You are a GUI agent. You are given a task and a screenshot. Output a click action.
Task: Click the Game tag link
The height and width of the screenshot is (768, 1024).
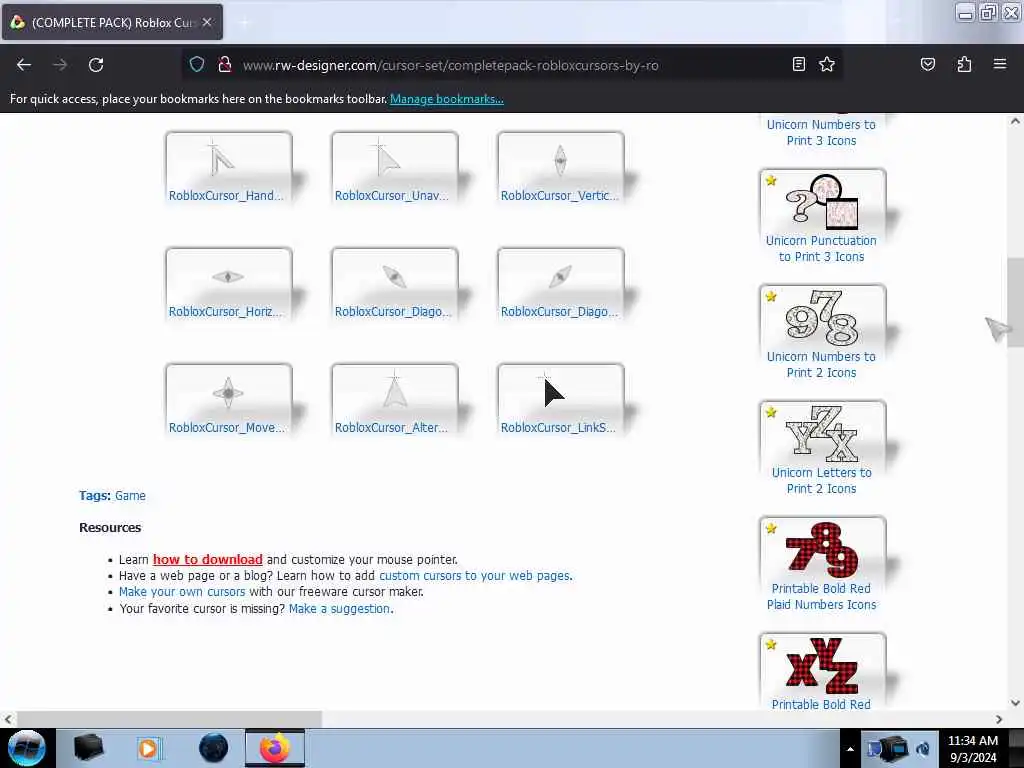130,496
